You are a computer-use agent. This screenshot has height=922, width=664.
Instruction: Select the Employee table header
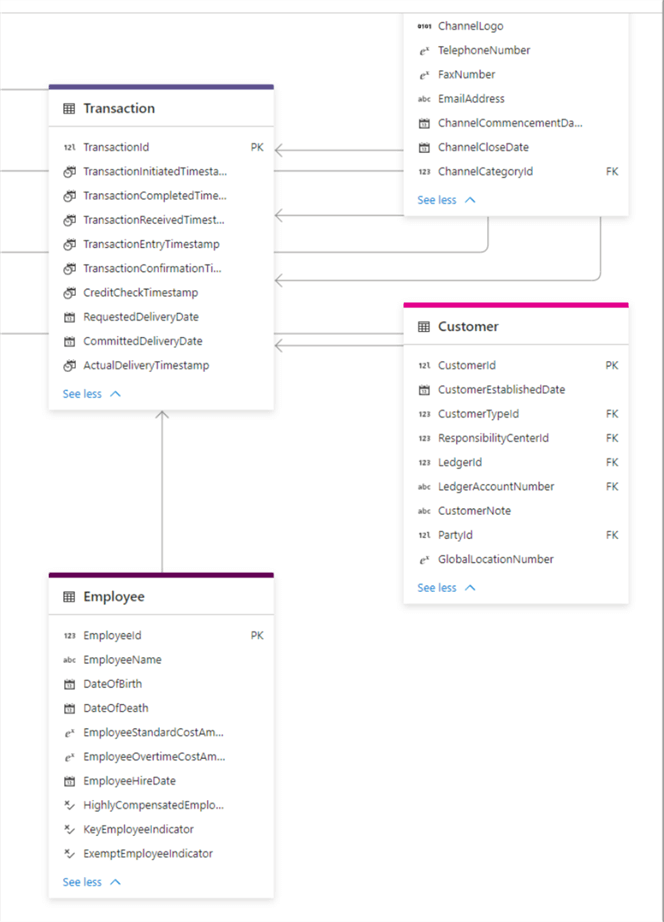coord(161,596)
